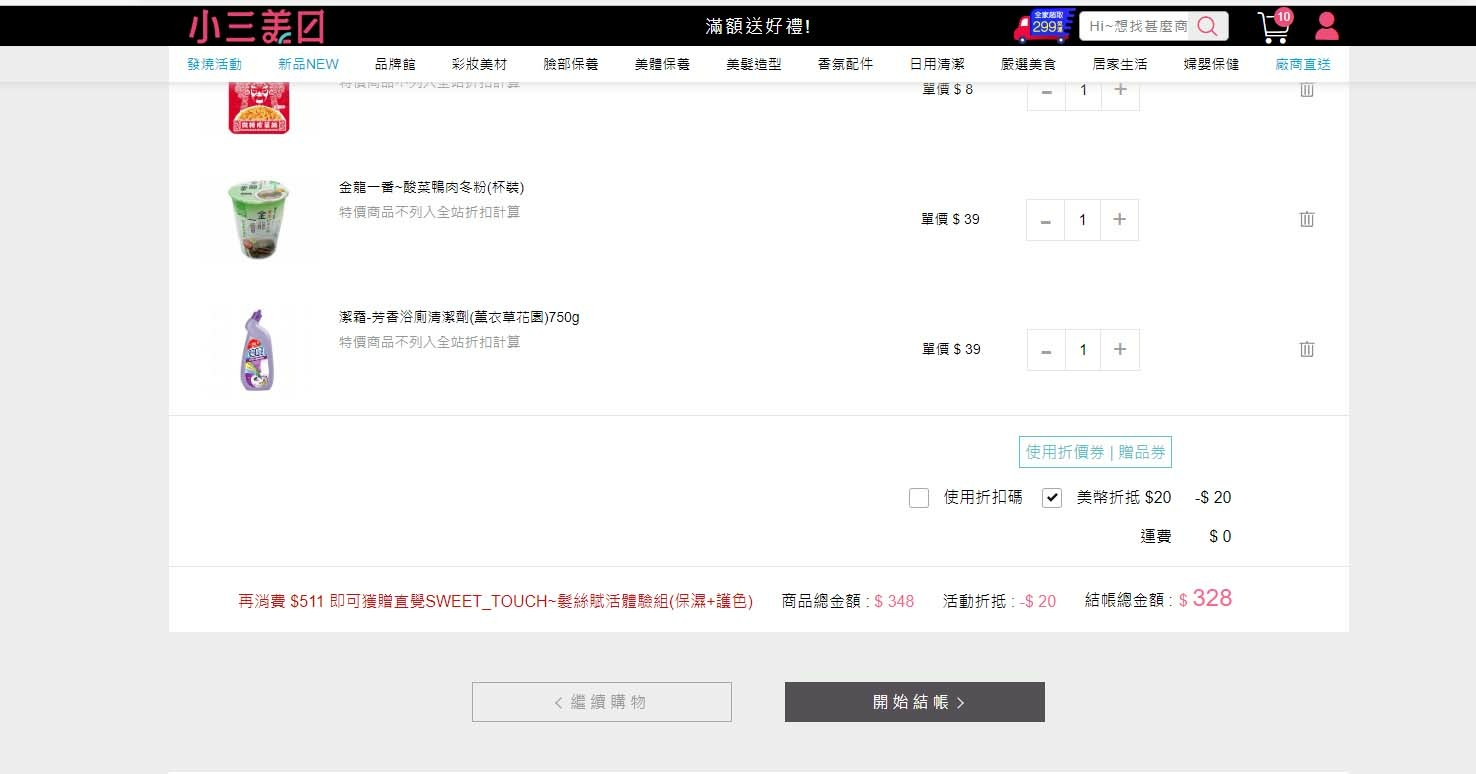Uncheck the 美幣折抵 $20 checkbox
This screenshot has height=774, width=1476.
(1052, 498)
